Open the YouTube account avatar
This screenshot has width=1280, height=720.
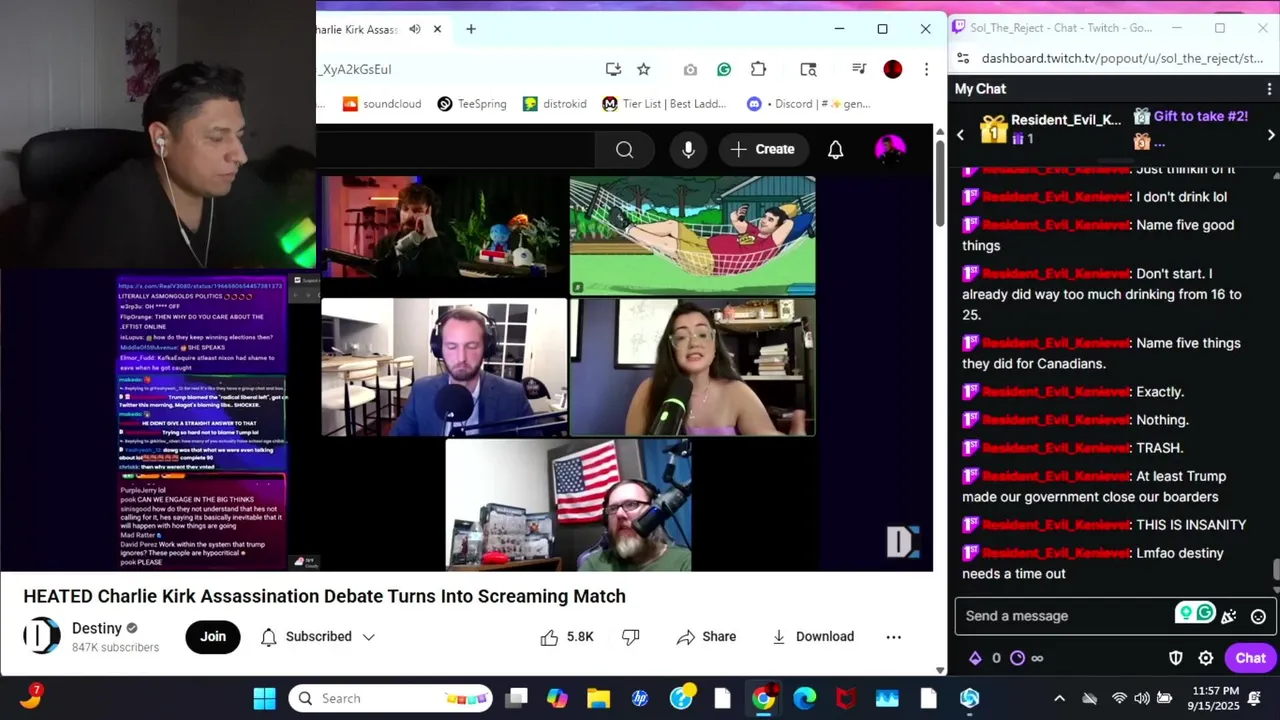click(x=890, y=150)
